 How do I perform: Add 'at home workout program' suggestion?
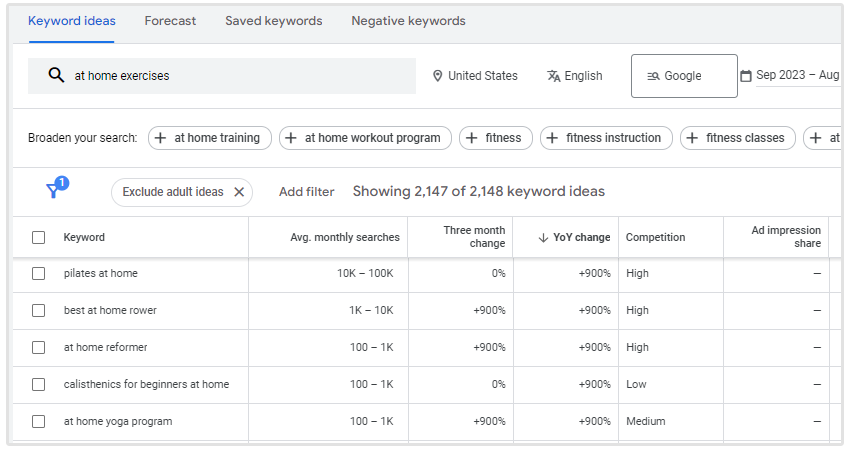(365, 138)
